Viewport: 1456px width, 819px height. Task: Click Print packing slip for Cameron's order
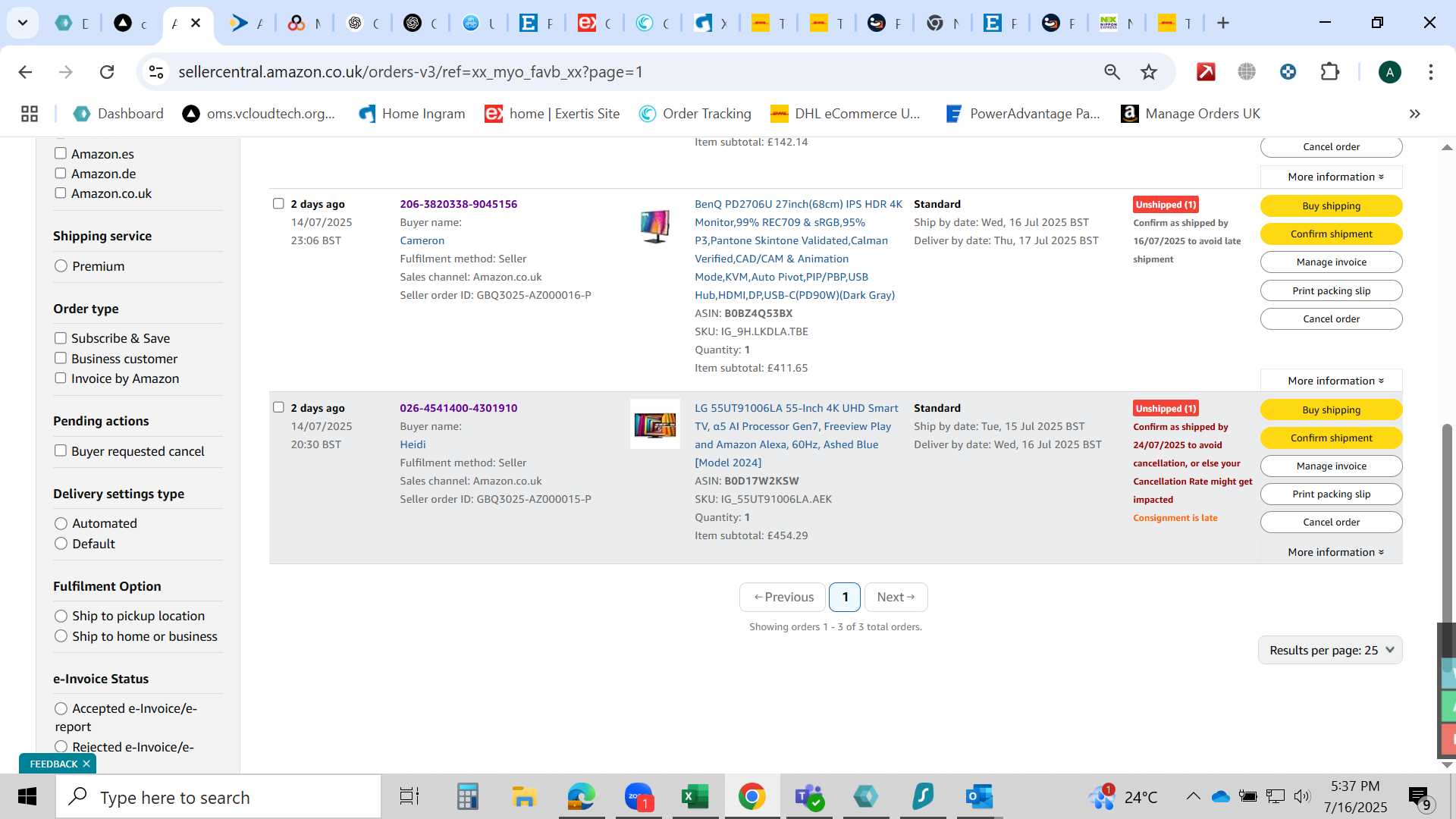pyautogui.click(x=1331, y=290)
